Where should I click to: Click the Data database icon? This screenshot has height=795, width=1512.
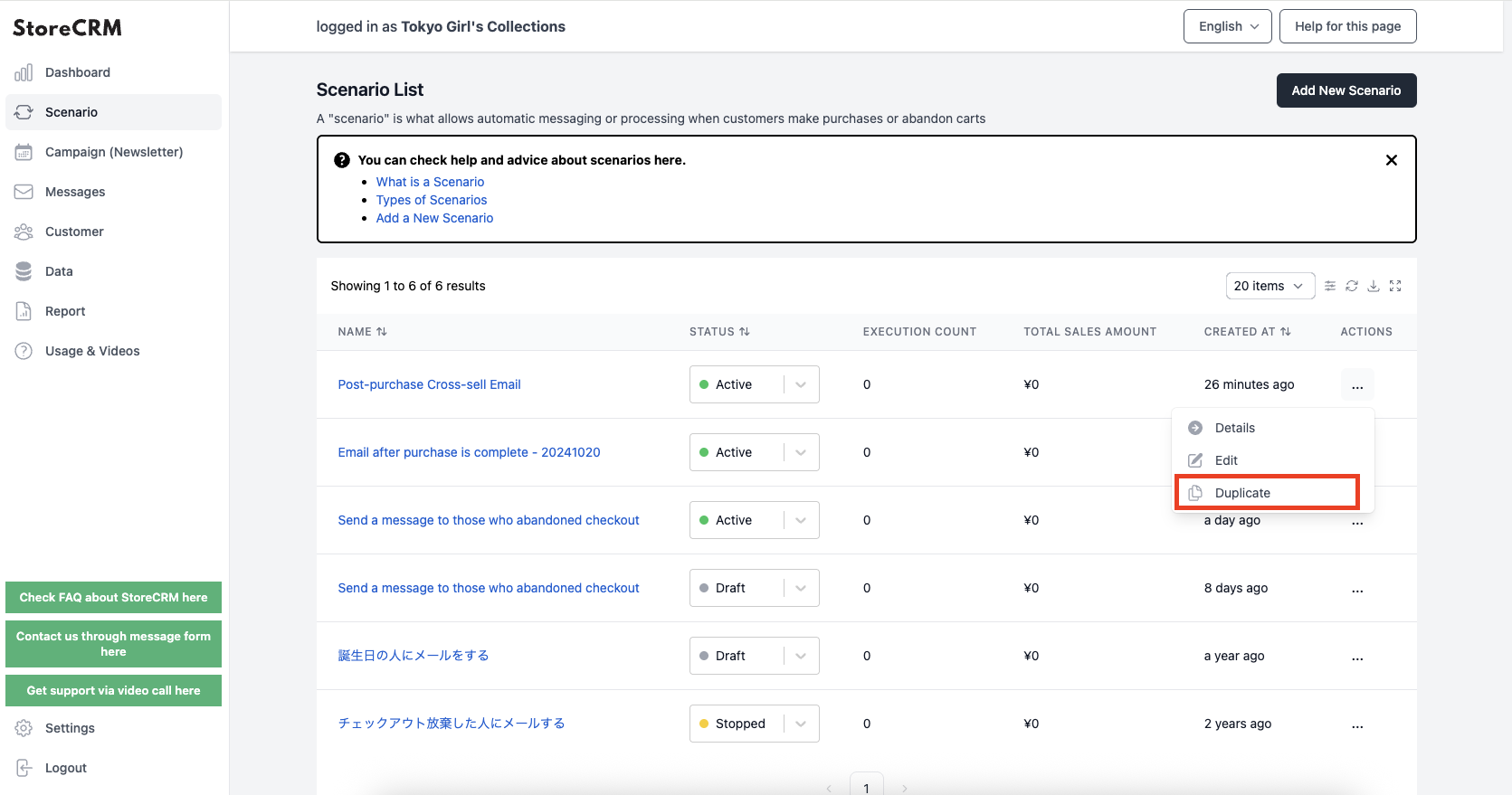(24, 271)
